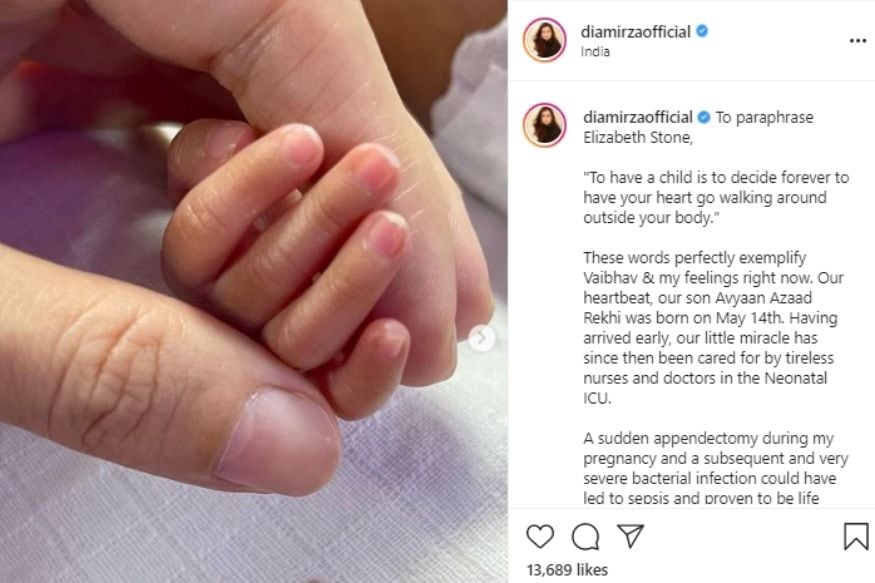Open the India location tag
This screenshot has width=875, height=583.
tap(595, 52)
